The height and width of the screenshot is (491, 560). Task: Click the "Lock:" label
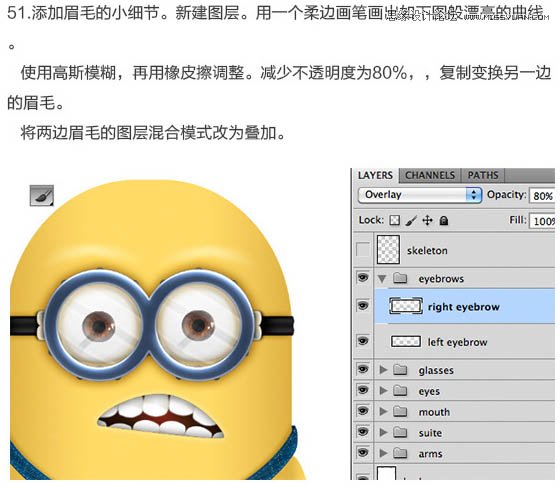tap(371, 220)
